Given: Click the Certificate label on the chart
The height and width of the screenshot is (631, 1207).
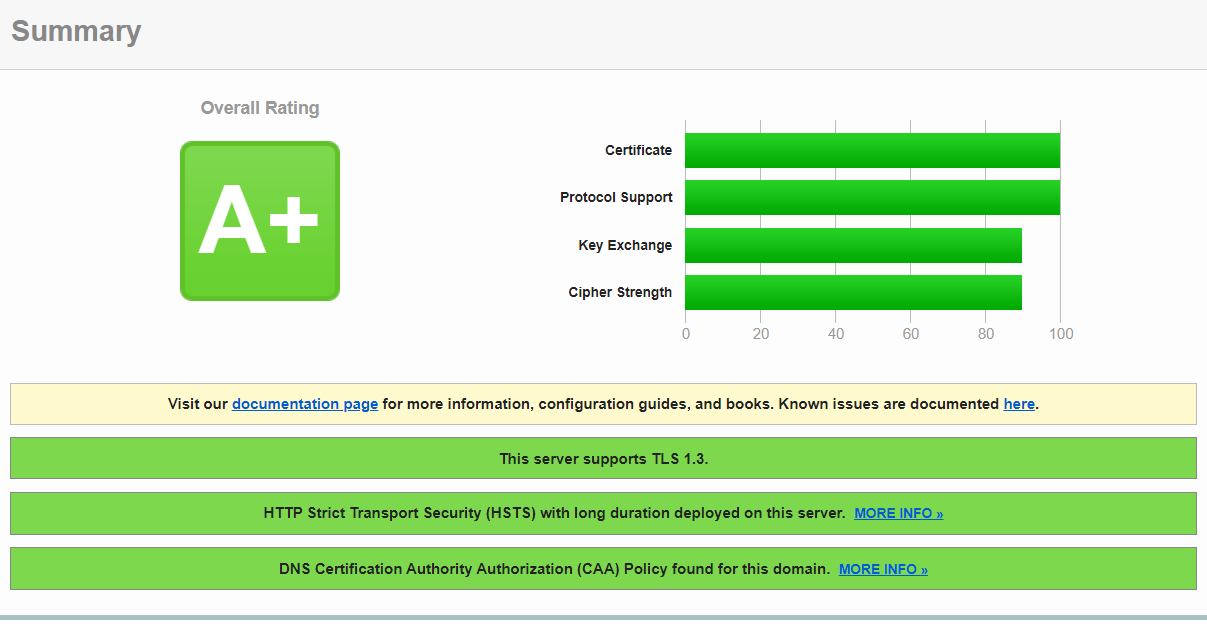Looking at the screenshot, I should [x=638, y=150].
